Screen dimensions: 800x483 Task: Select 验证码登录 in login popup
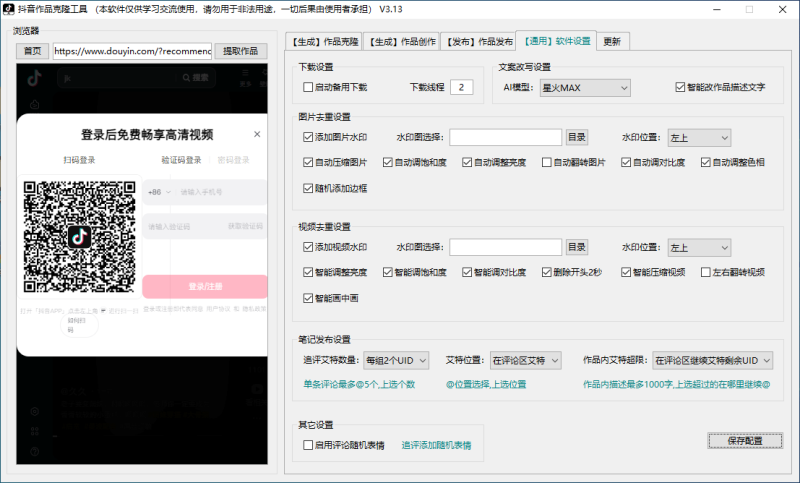[181, 160]
